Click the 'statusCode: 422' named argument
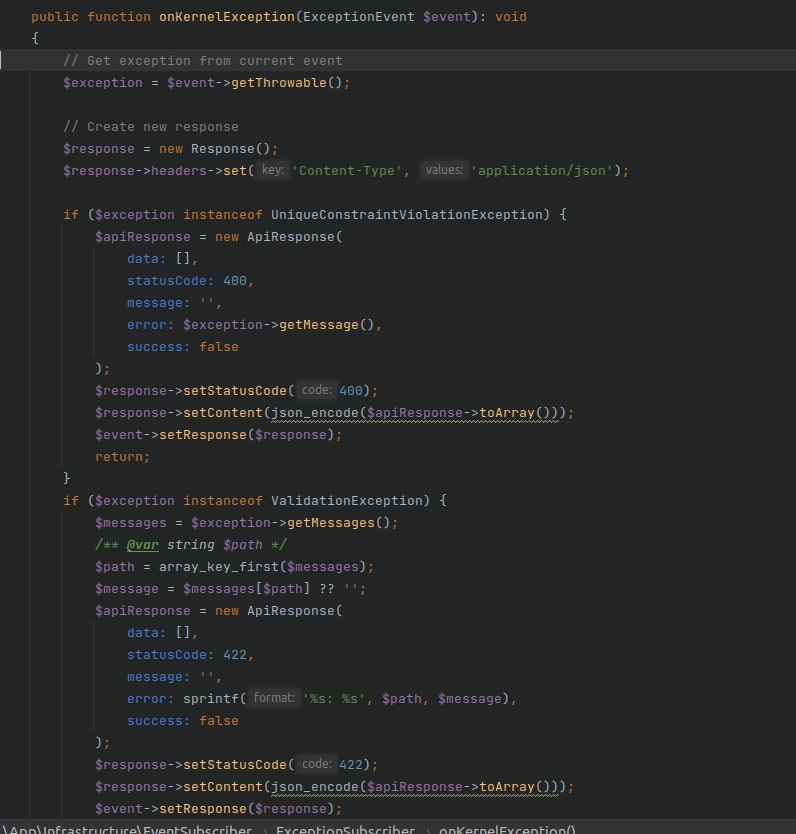The width and height of the screenshot is (796, 834). pyautogui.click(x=187, y=655)
